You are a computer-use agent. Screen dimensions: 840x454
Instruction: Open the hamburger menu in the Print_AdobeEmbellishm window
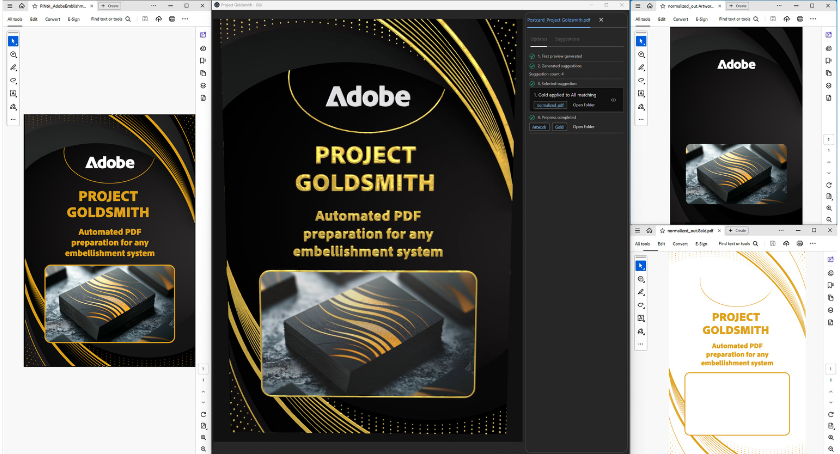point(9,6)
